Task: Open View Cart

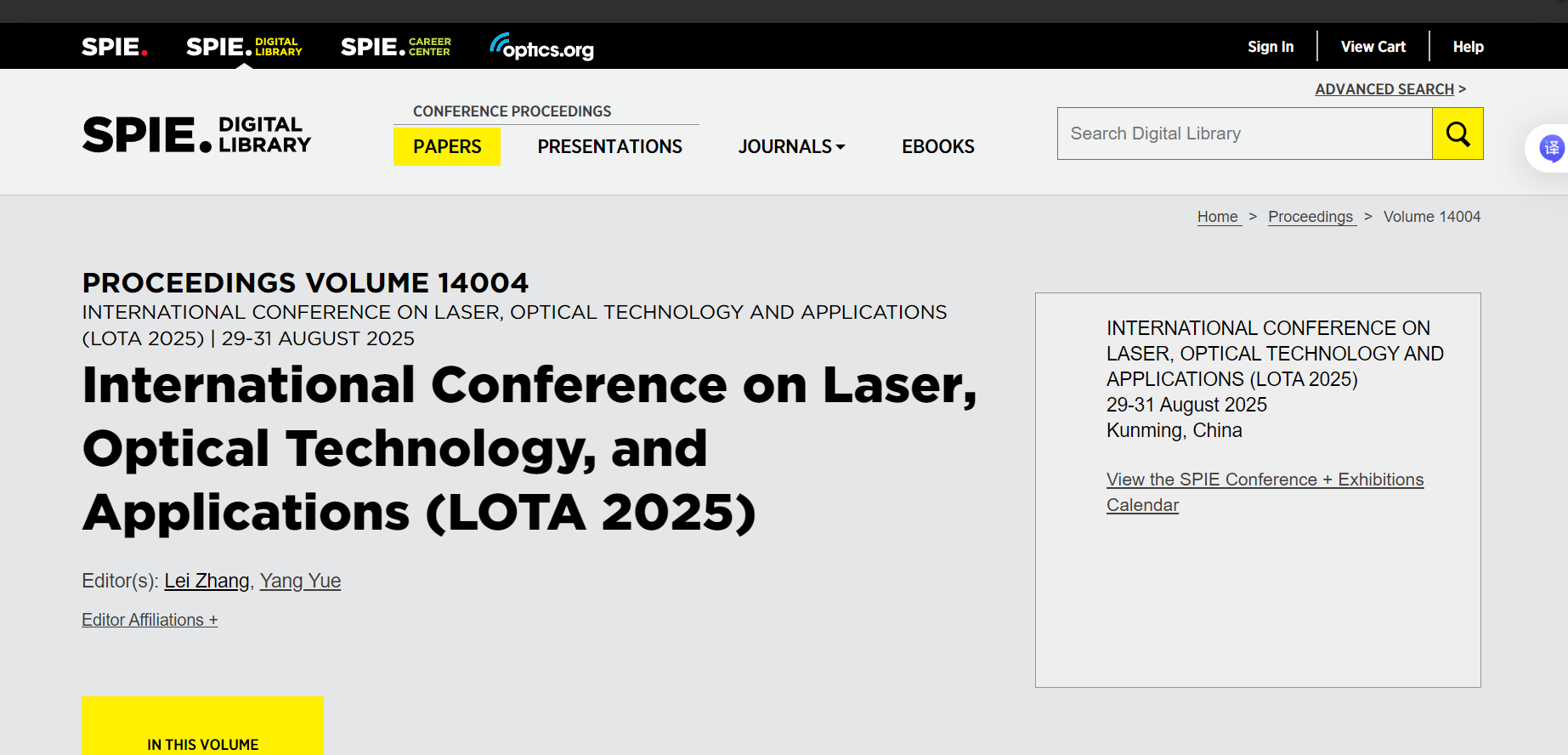Action: point(1373,47)
